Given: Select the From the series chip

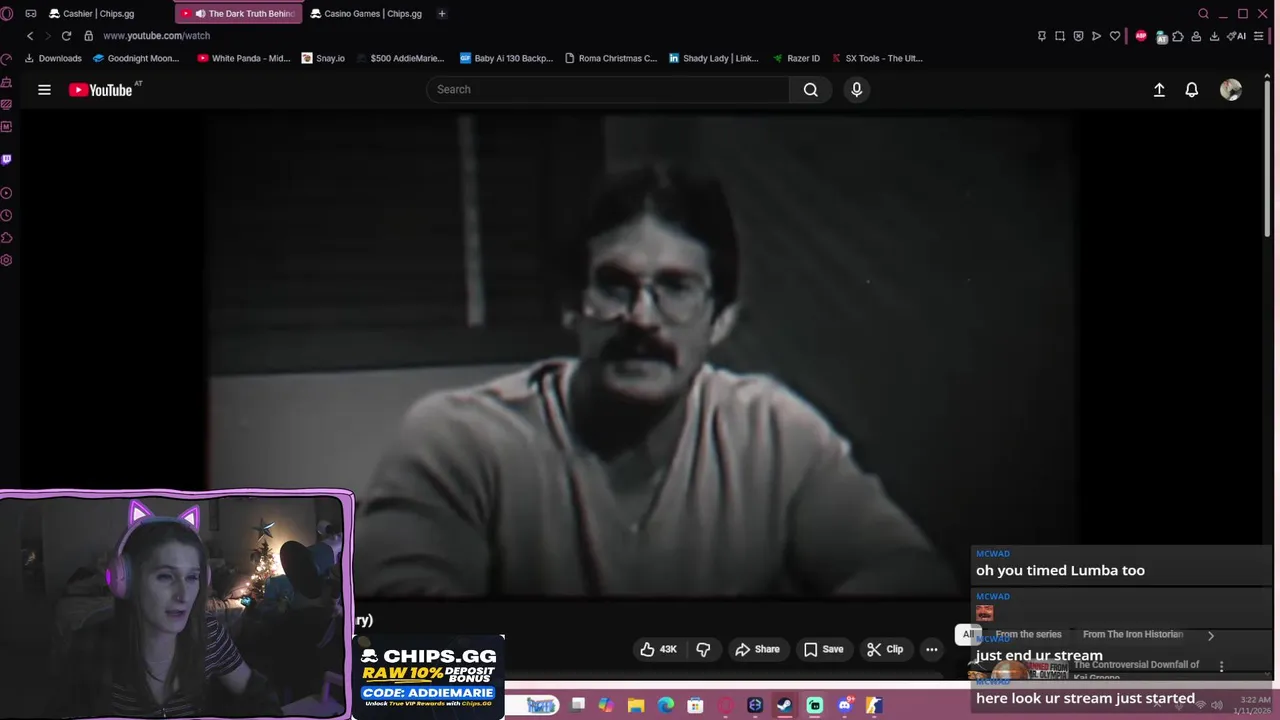Looking at the screenshot, I should tap(1028, 634).
